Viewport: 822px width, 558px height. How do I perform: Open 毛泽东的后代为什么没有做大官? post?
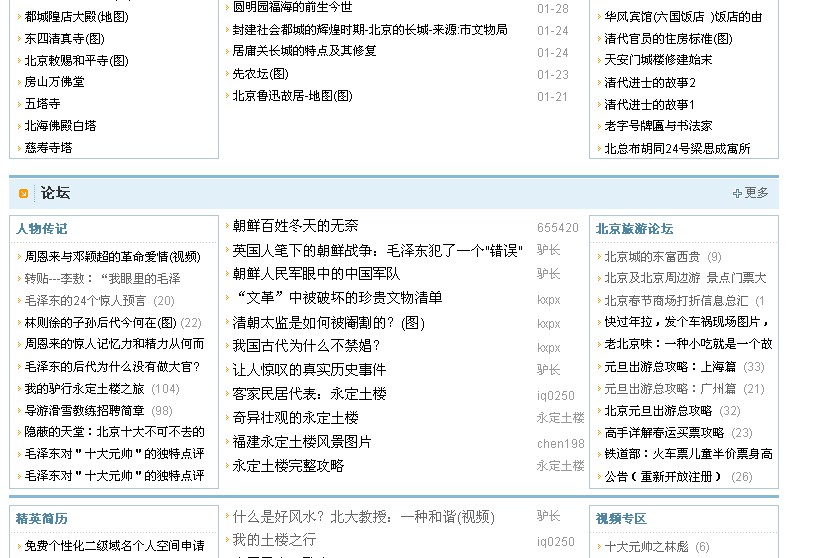[112, 367]
